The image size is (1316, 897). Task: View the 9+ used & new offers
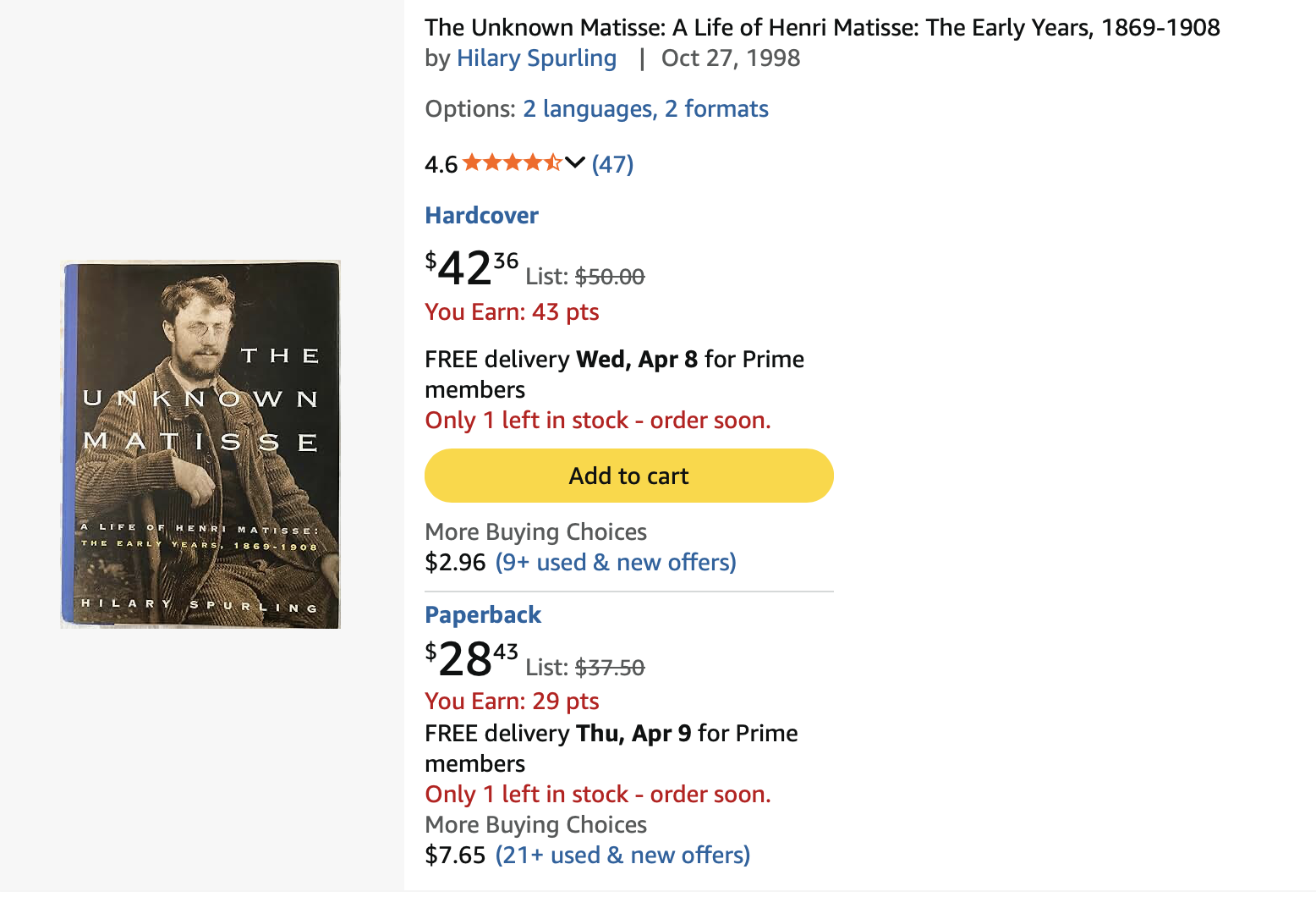pyautogui.click(x=616, y=563)
